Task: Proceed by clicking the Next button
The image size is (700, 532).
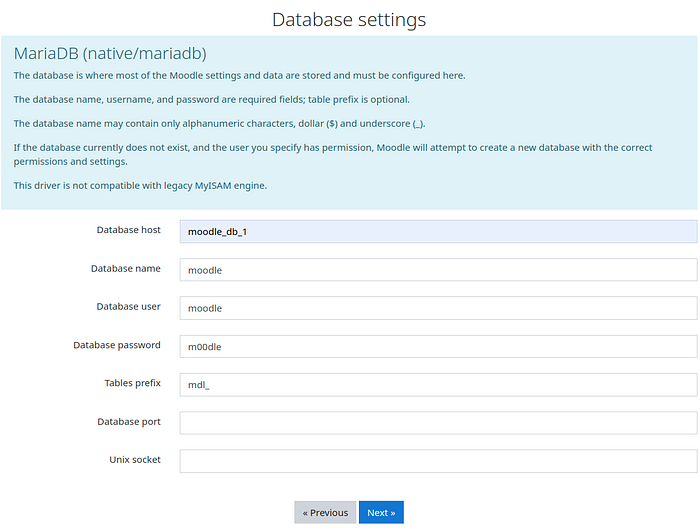Action: pyautogui.click(x=381, y=512)
